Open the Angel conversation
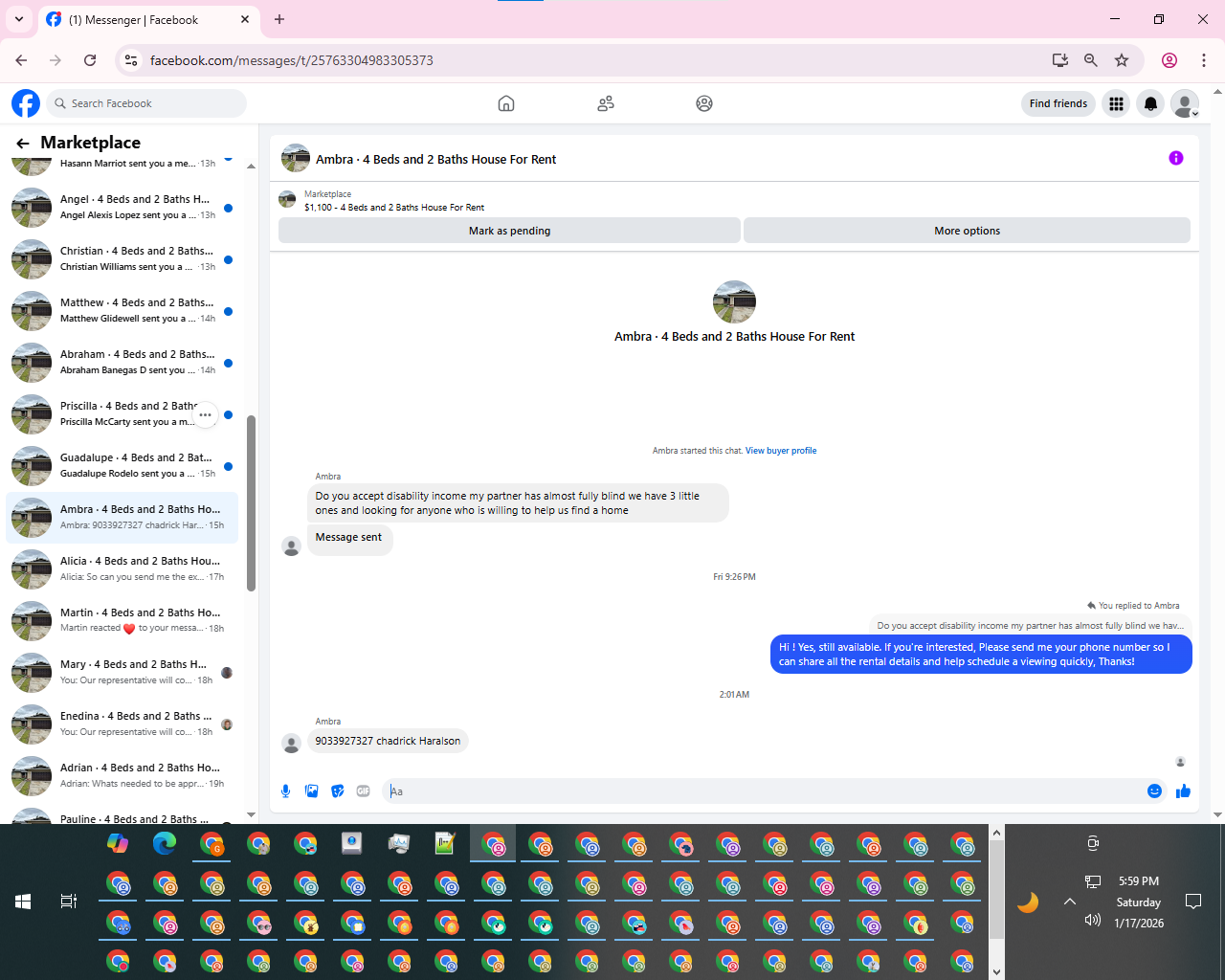 click(122, 207)
